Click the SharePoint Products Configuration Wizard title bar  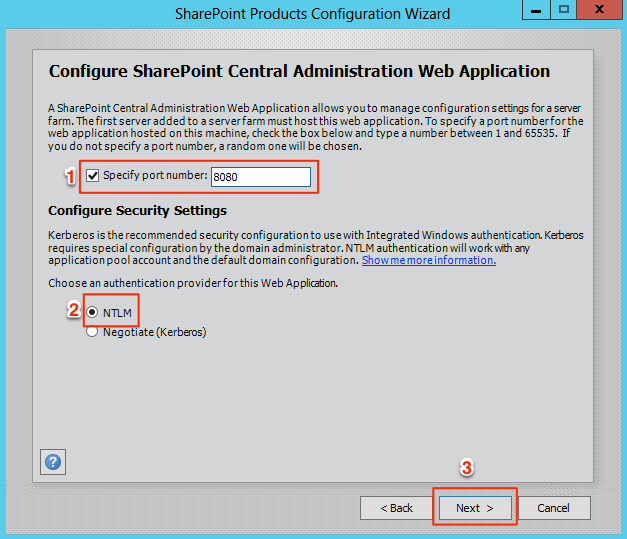click(312, 14)
